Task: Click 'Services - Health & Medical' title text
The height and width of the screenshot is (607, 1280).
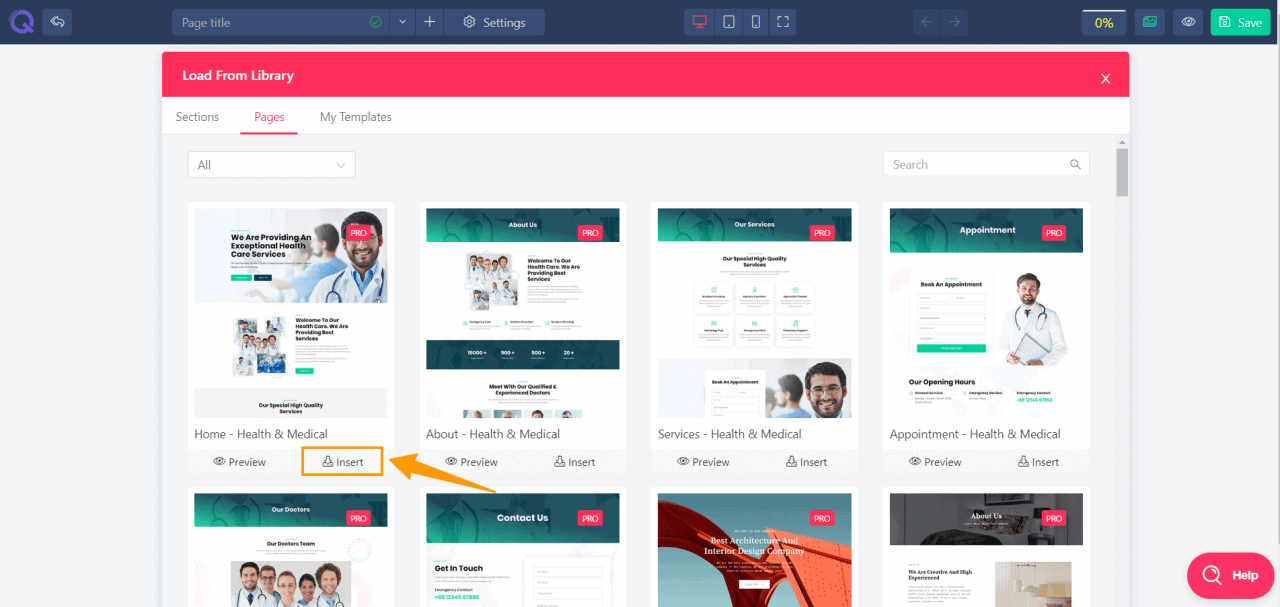Action: tap(730, 434)
